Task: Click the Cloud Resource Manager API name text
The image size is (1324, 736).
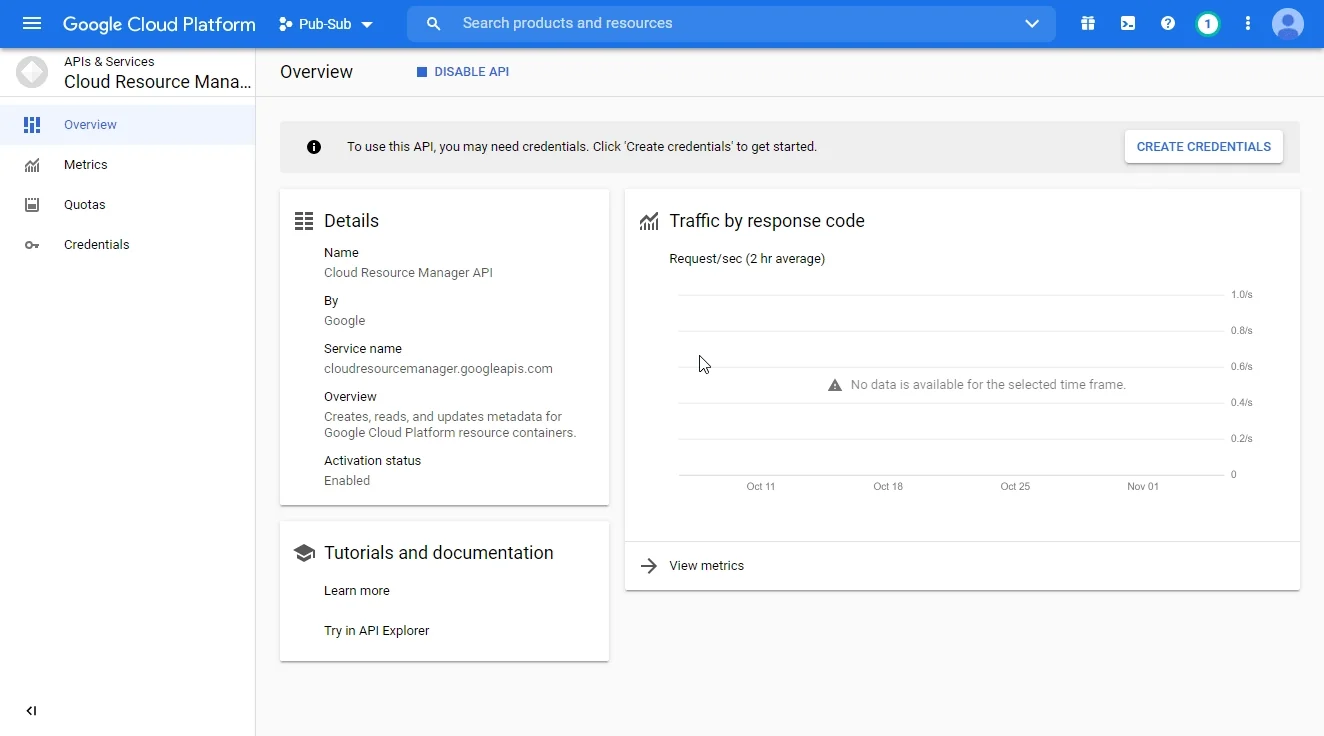Action: pos(408,273)
